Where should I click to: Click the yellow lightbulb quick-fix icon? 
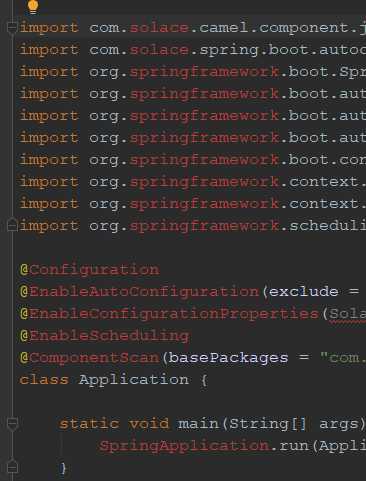(x=33, y=7)
